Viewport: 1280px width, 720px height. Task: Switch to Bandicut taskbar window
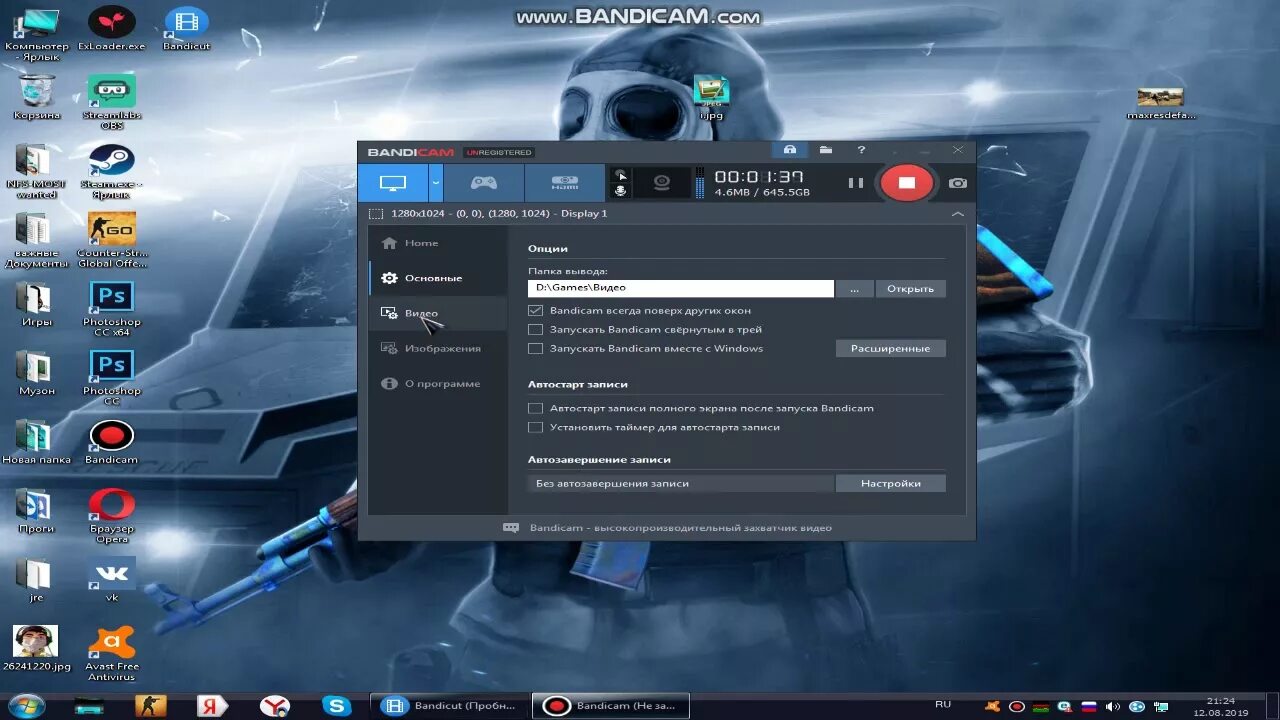click(449, 706)
